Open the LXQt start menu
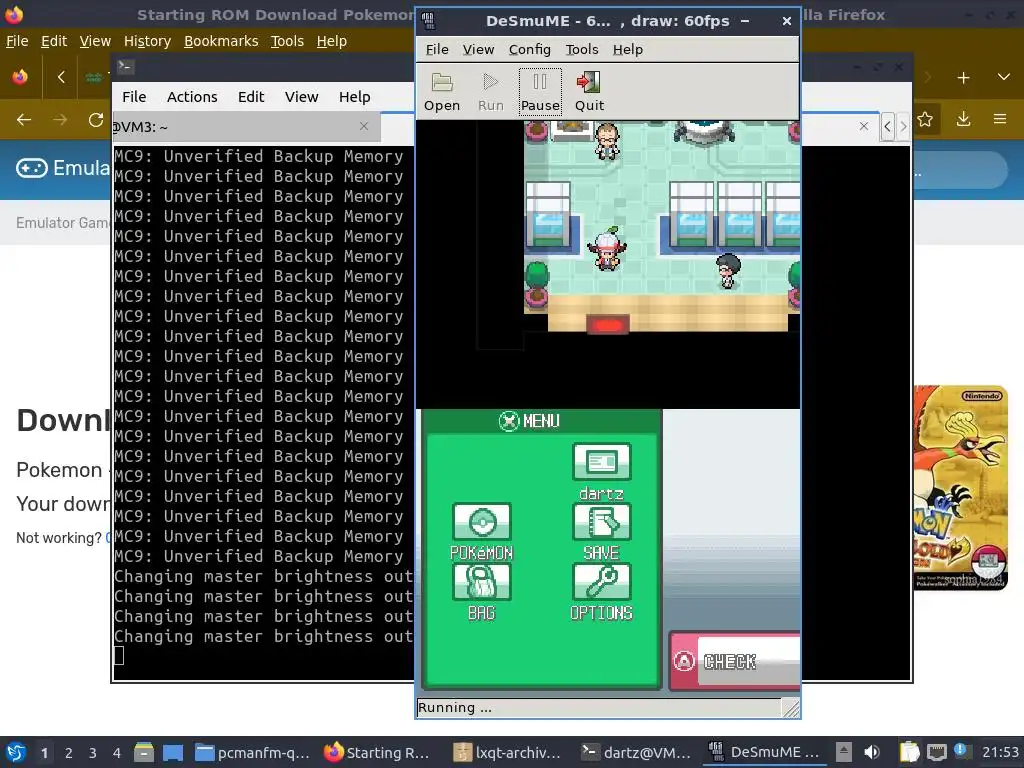Image resolution: width=1024 pixels, height=768 pixels. (16, 752)
